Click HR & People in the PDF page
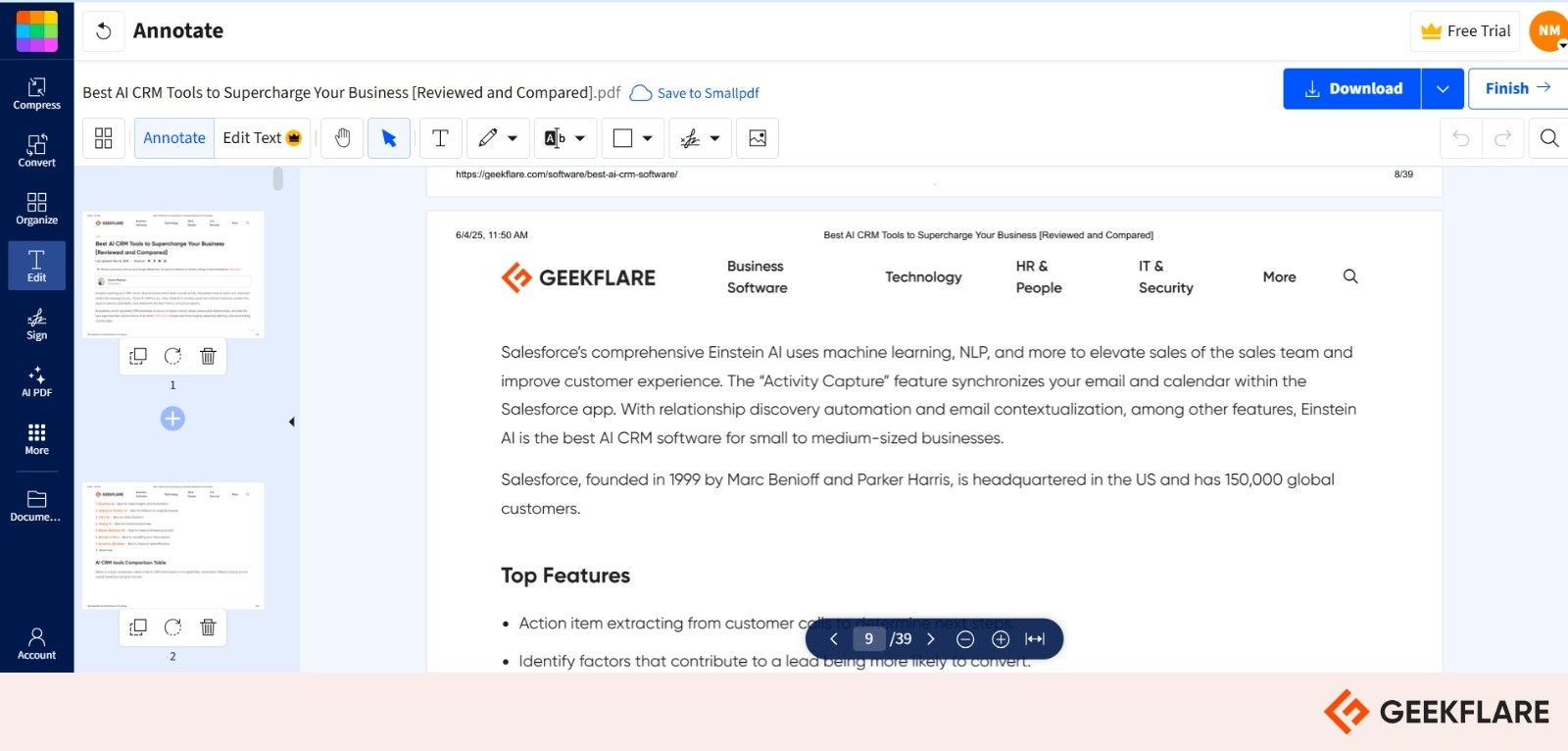This screenshot has width=1568, height=751. 1039,277
